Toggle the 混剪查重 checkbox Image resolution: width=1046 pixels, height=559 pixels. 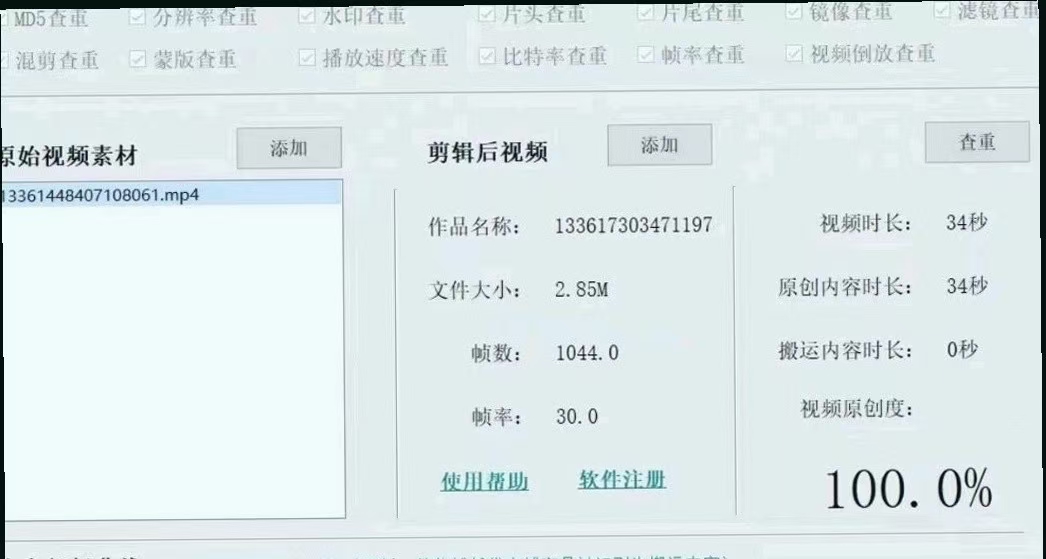tap(3, 61)
